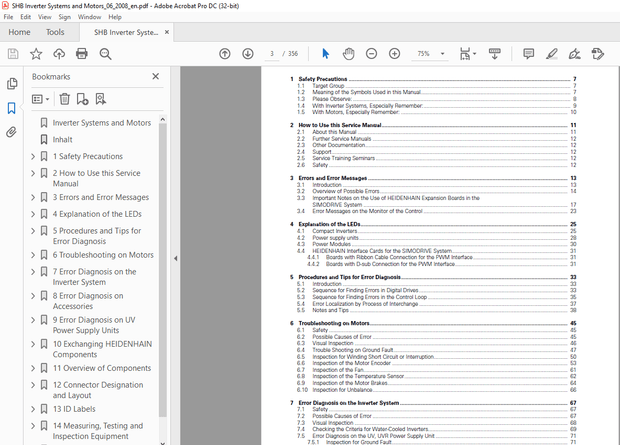
Task: Find the current bookmark icon
Action: 100,99
